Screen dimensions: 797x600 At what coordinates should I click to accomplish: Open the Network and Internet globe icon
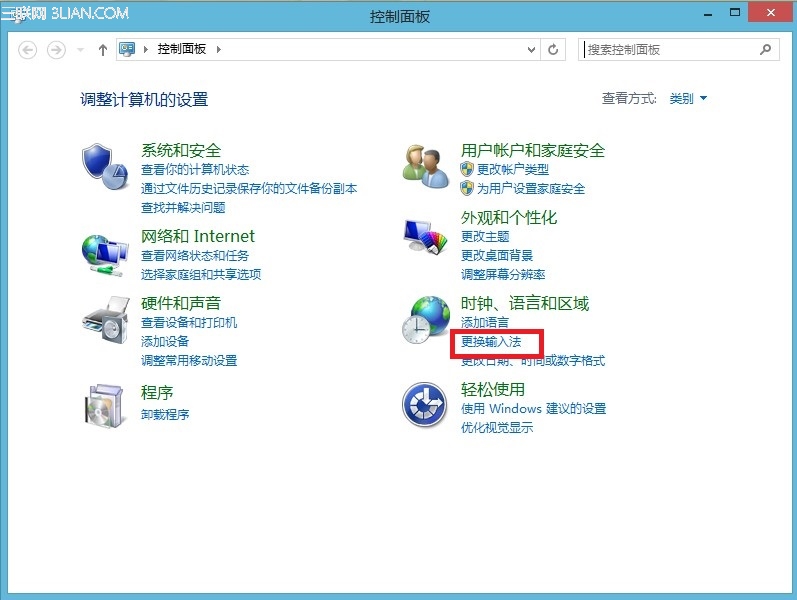point(105,255)
